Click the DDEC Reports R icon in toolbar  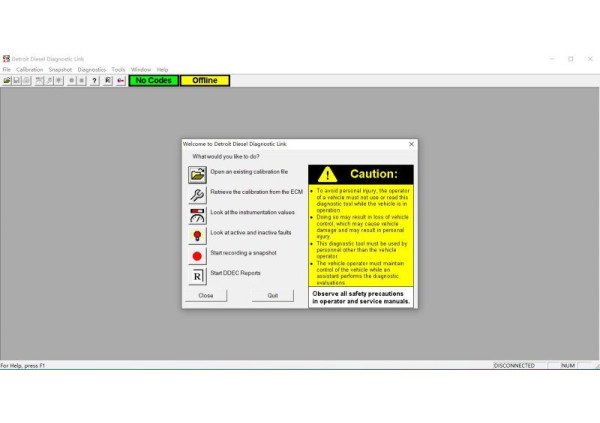tap(107, 80)
